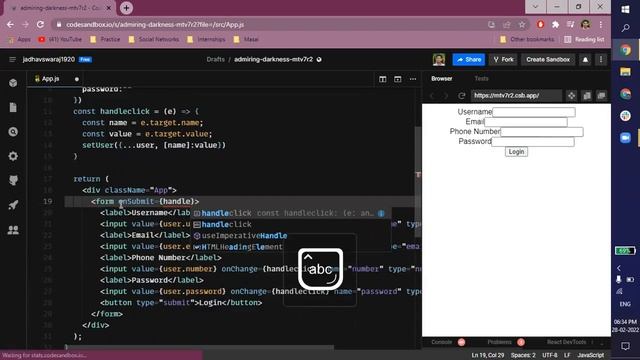Open the Practice bookmarks folder

(x=105, y=39)
